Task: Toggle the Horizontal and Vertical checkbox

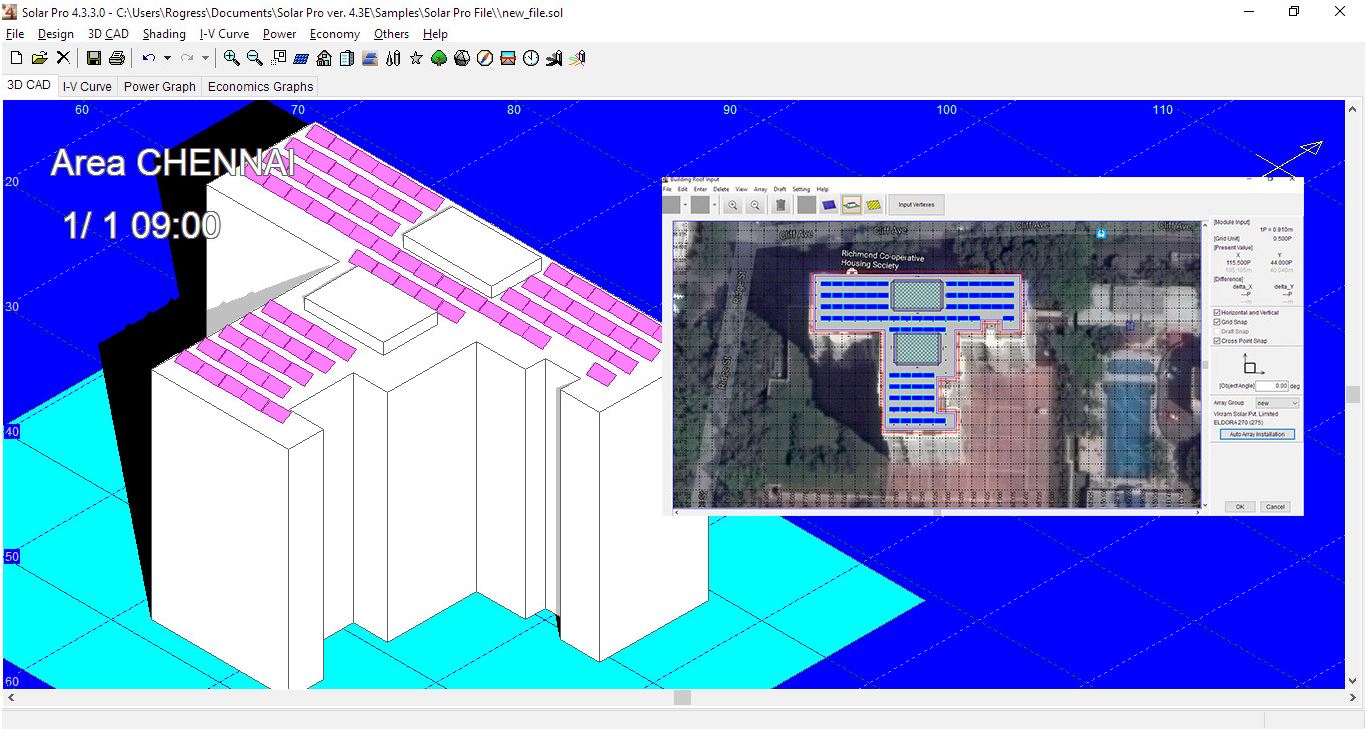Action: [1217, 313]
